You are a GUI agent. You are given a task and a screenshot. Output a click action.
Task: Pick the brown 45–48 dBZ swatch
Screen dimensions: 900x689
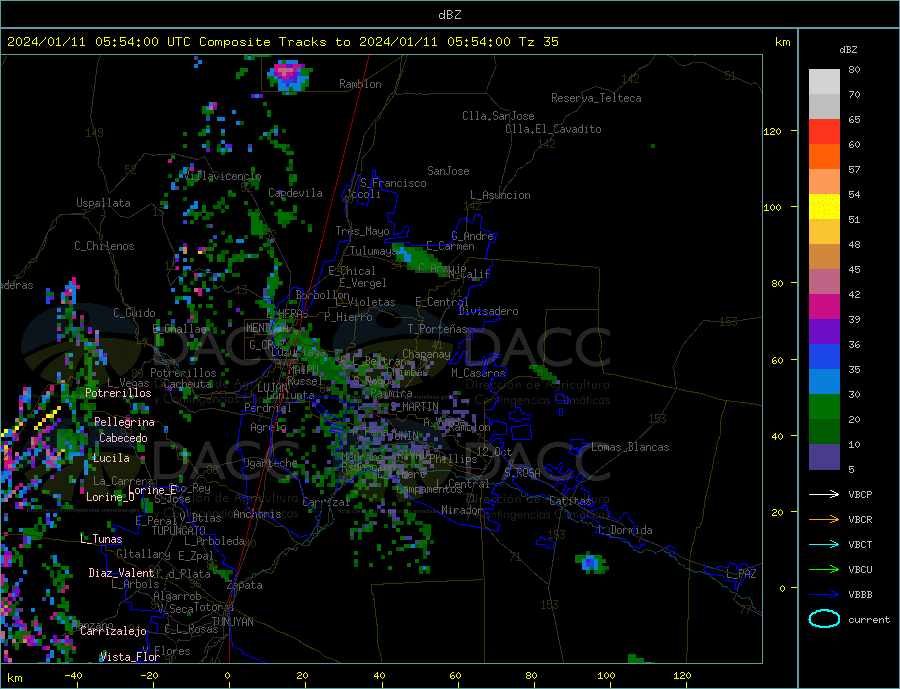pos(824,257)
